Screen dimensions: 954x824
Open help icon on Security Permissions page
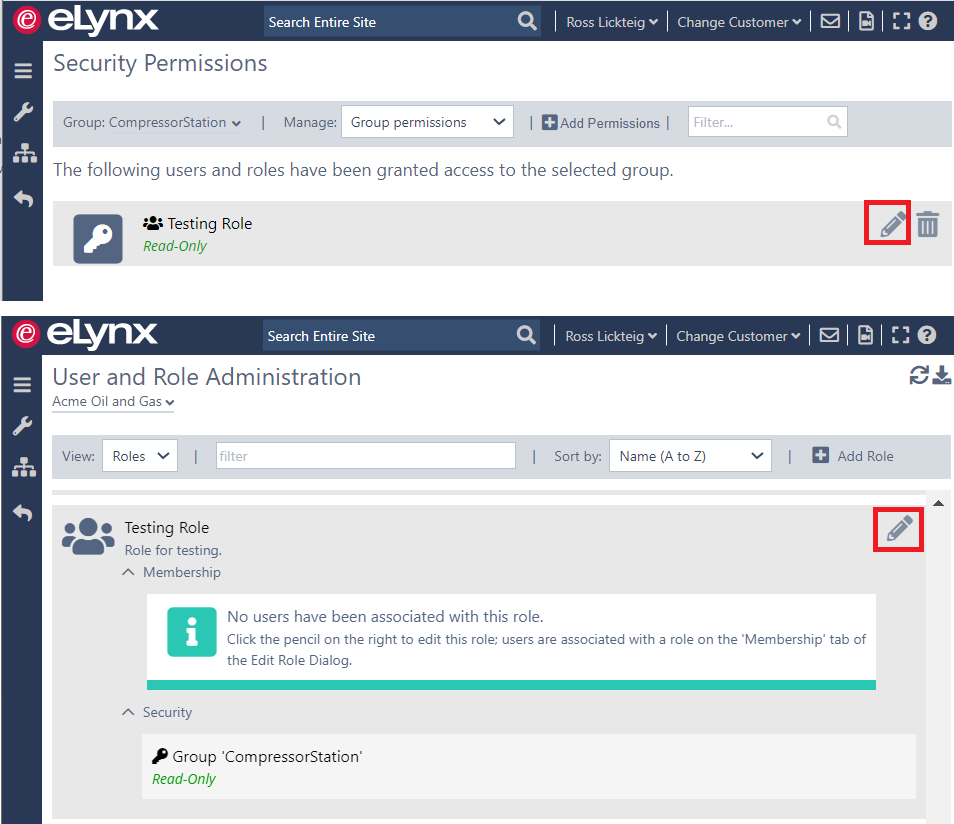pos(927,21)
